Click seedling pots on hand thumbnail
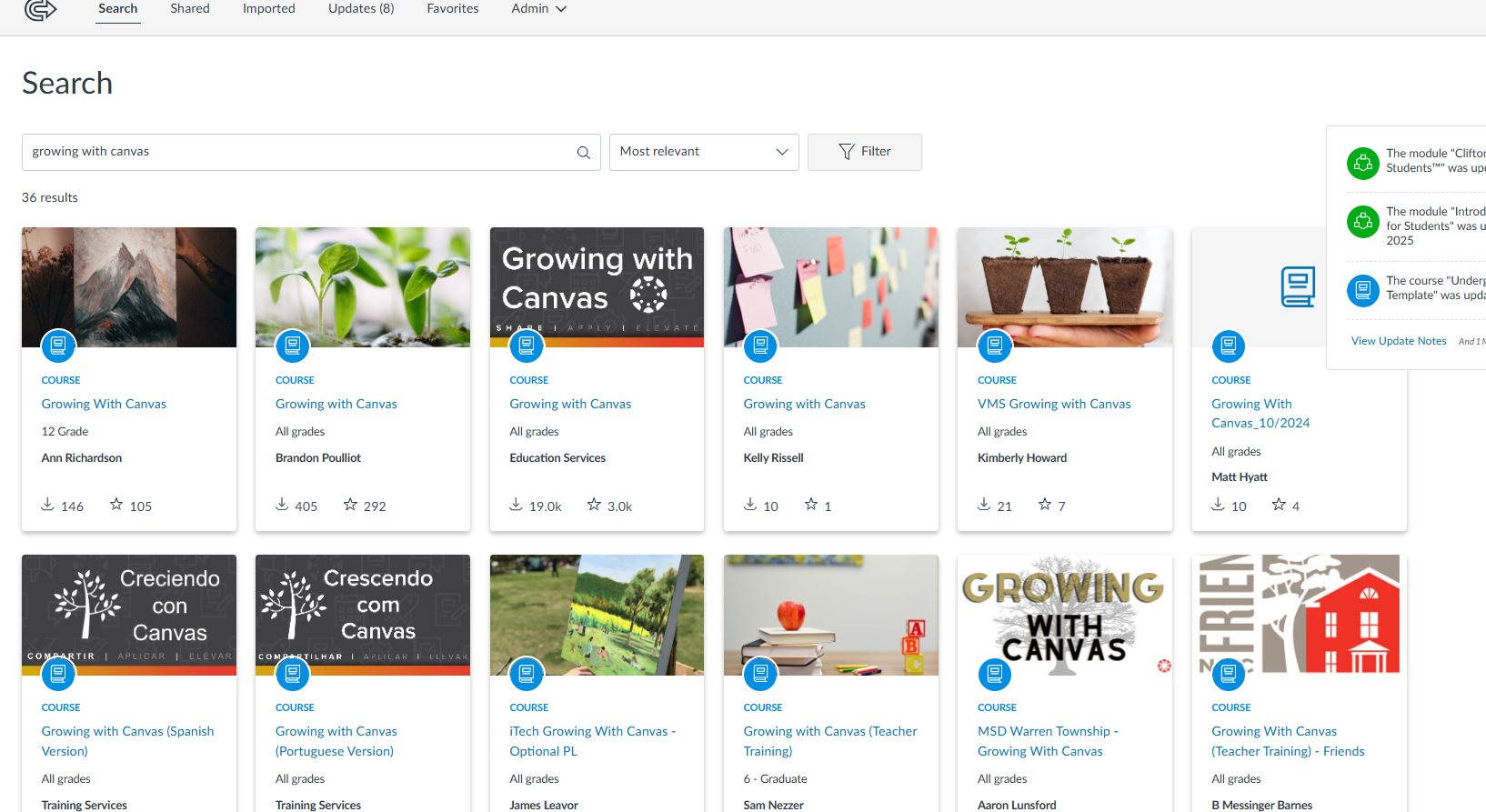The width and height of the screenshot is (1486, 812). pos(1065,287)
